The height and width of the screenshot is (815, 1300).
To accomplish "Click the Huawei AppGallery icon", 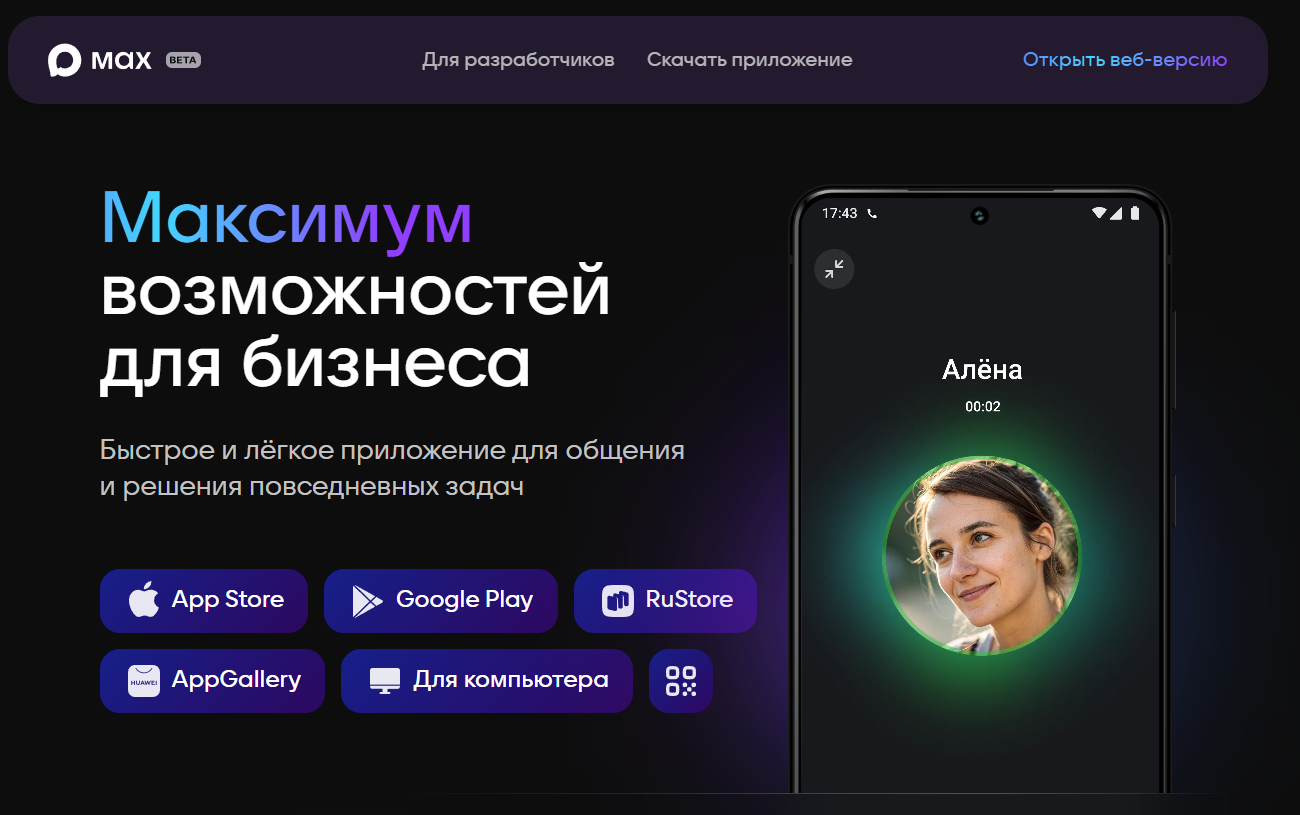I will click(x=144, y=681).
